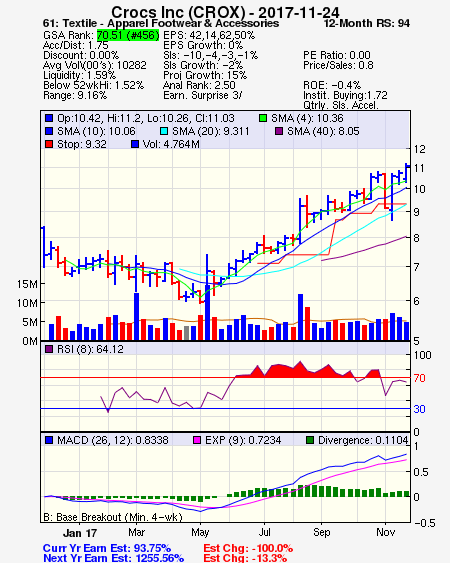Click the Range: 9.16% text
The image size is (450, 563).
click(x=75, y=96)
